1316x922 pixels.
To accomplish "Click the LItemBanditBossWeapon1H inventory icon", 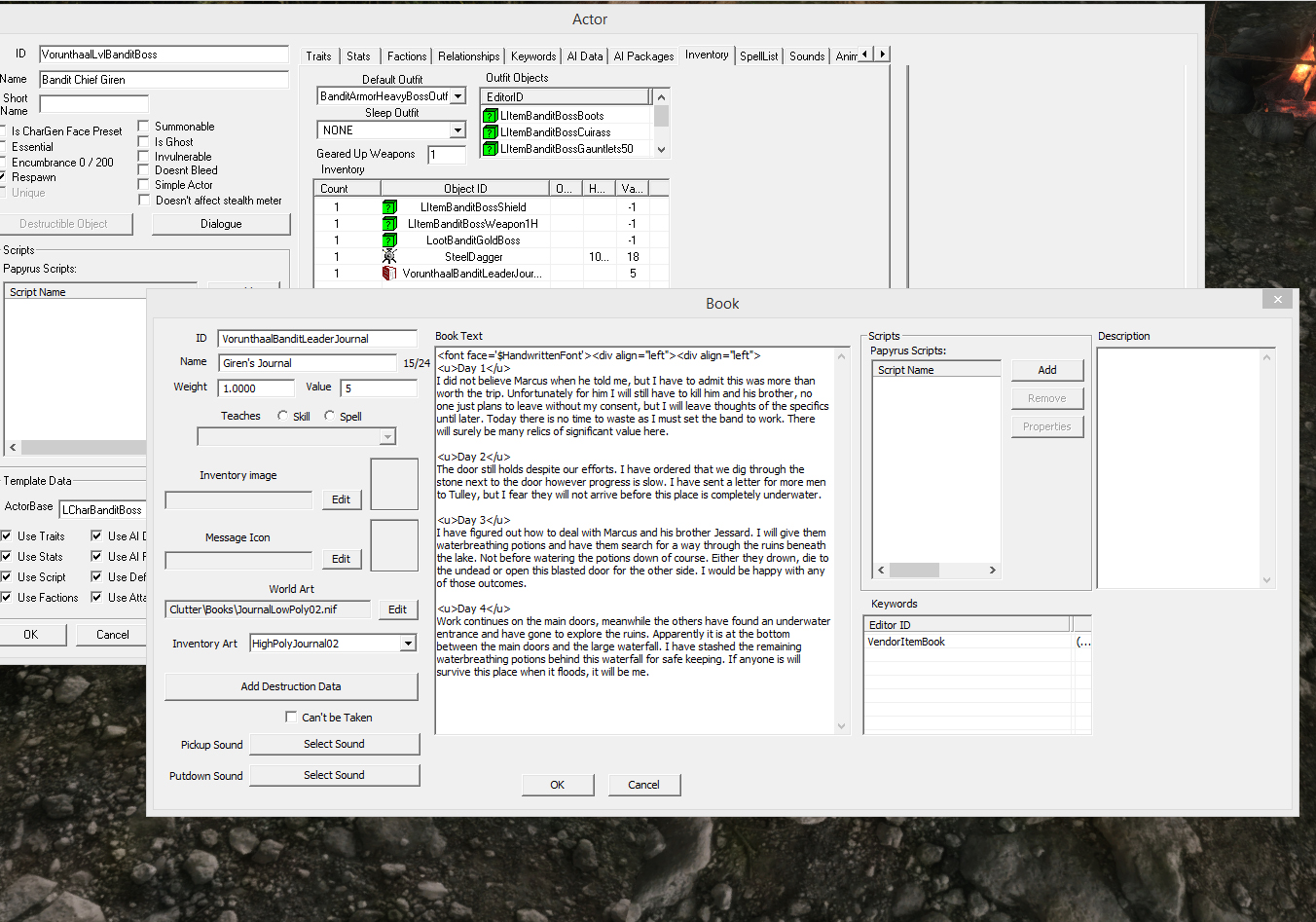I will 389,224.
